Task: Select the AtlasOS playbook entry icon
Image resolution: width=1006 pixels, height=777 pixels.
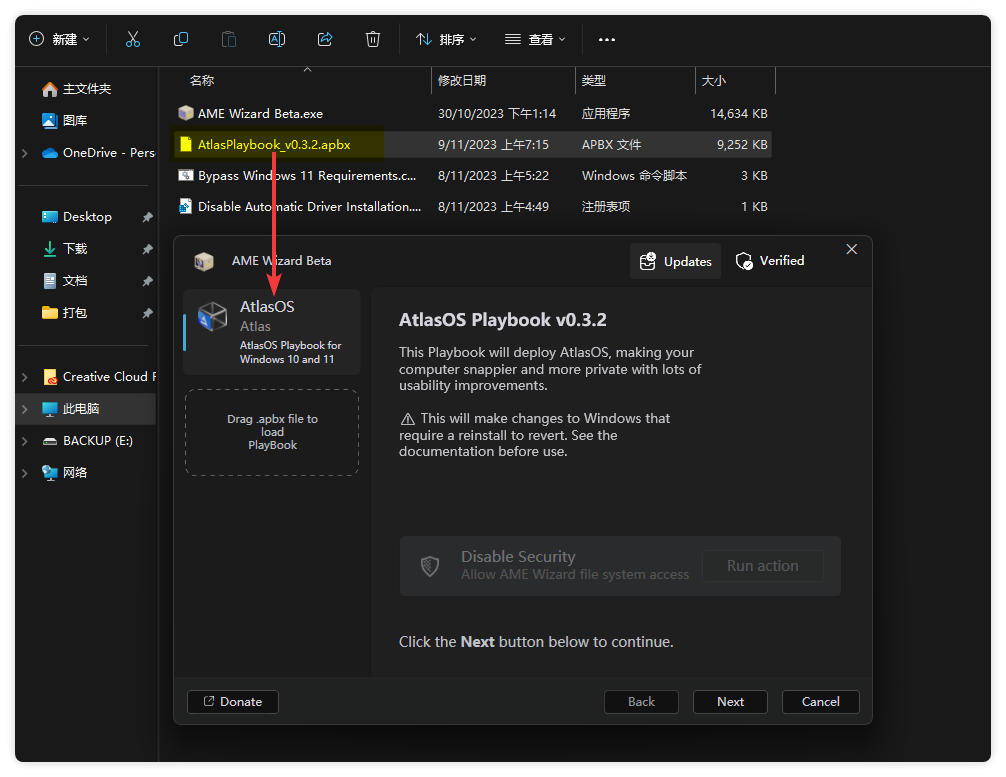Action: [212, 316]
